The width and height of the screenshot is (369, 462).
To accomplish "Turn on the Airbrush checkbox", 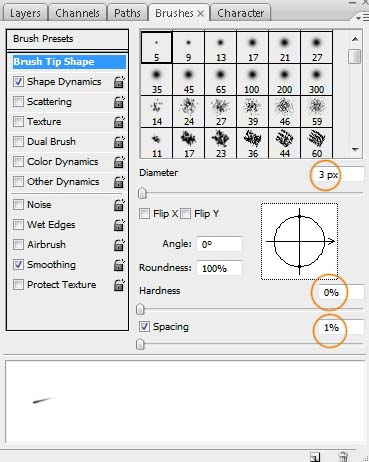I will (18, 245).
